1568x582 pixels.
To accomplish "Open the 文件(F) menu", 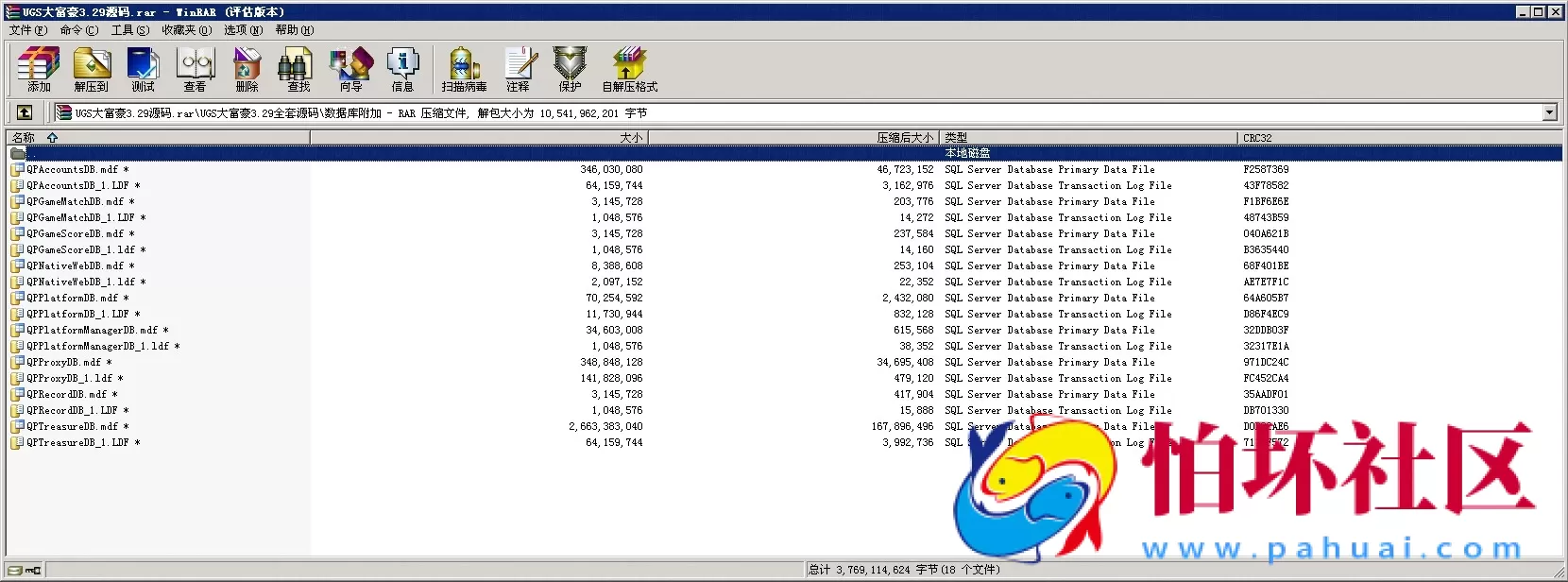I will 27,30.
